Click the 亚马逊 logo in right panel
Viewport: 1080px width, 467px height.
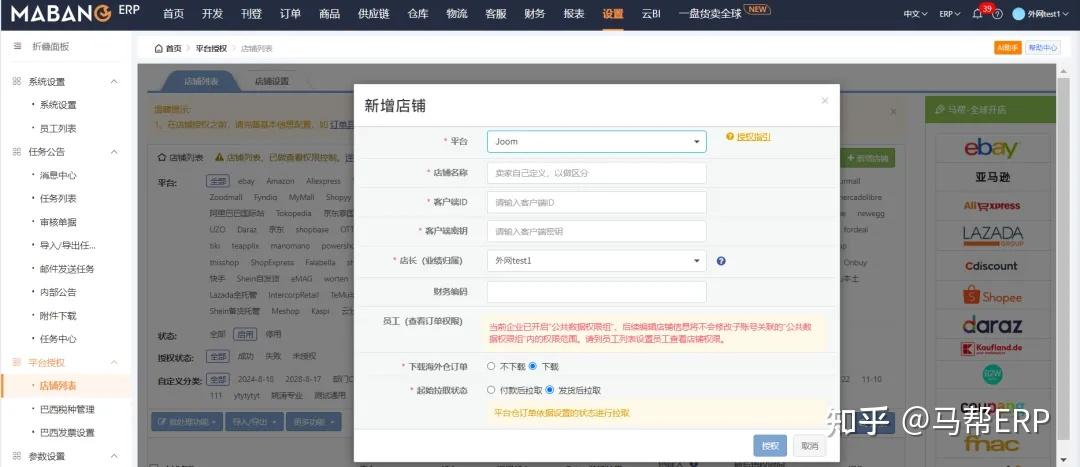pos(993,177)
